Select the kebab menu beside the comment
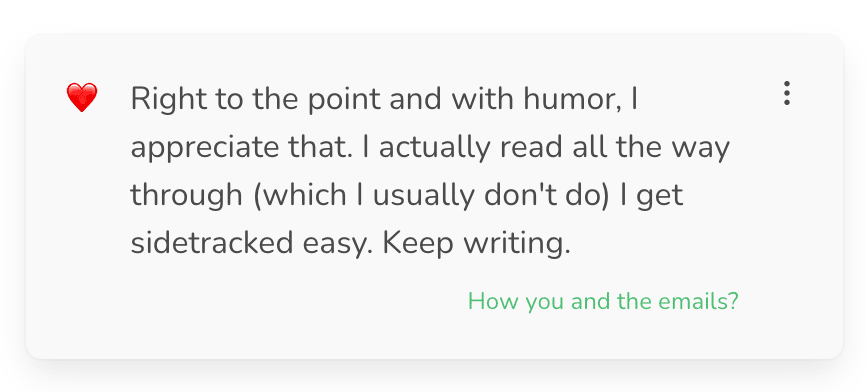Viewport: 866px width, 392px height. [786, 93]
